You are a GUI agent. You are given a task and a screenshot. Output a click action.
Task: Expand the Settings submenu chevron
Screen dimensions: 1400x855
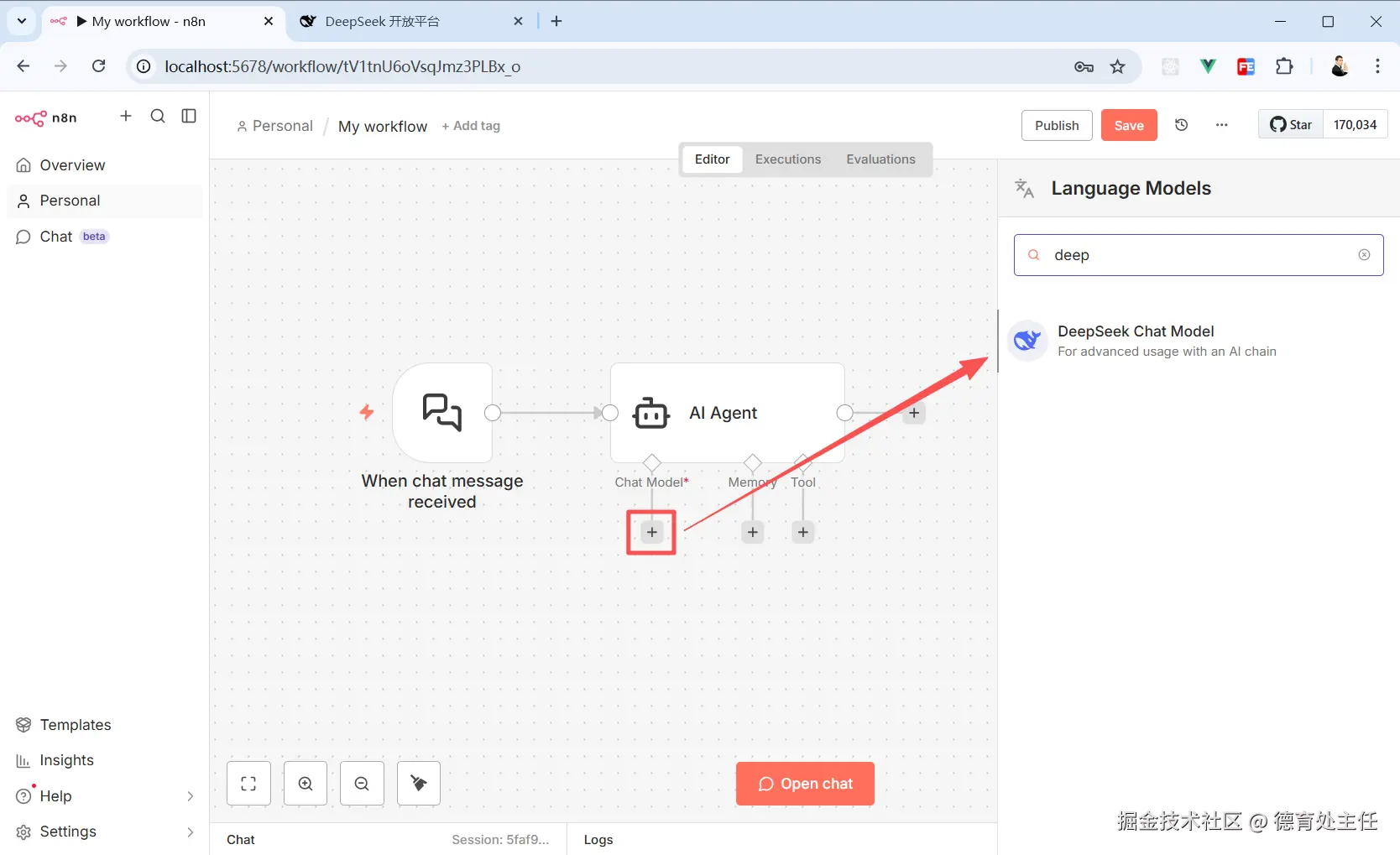[x=191, y=832]
